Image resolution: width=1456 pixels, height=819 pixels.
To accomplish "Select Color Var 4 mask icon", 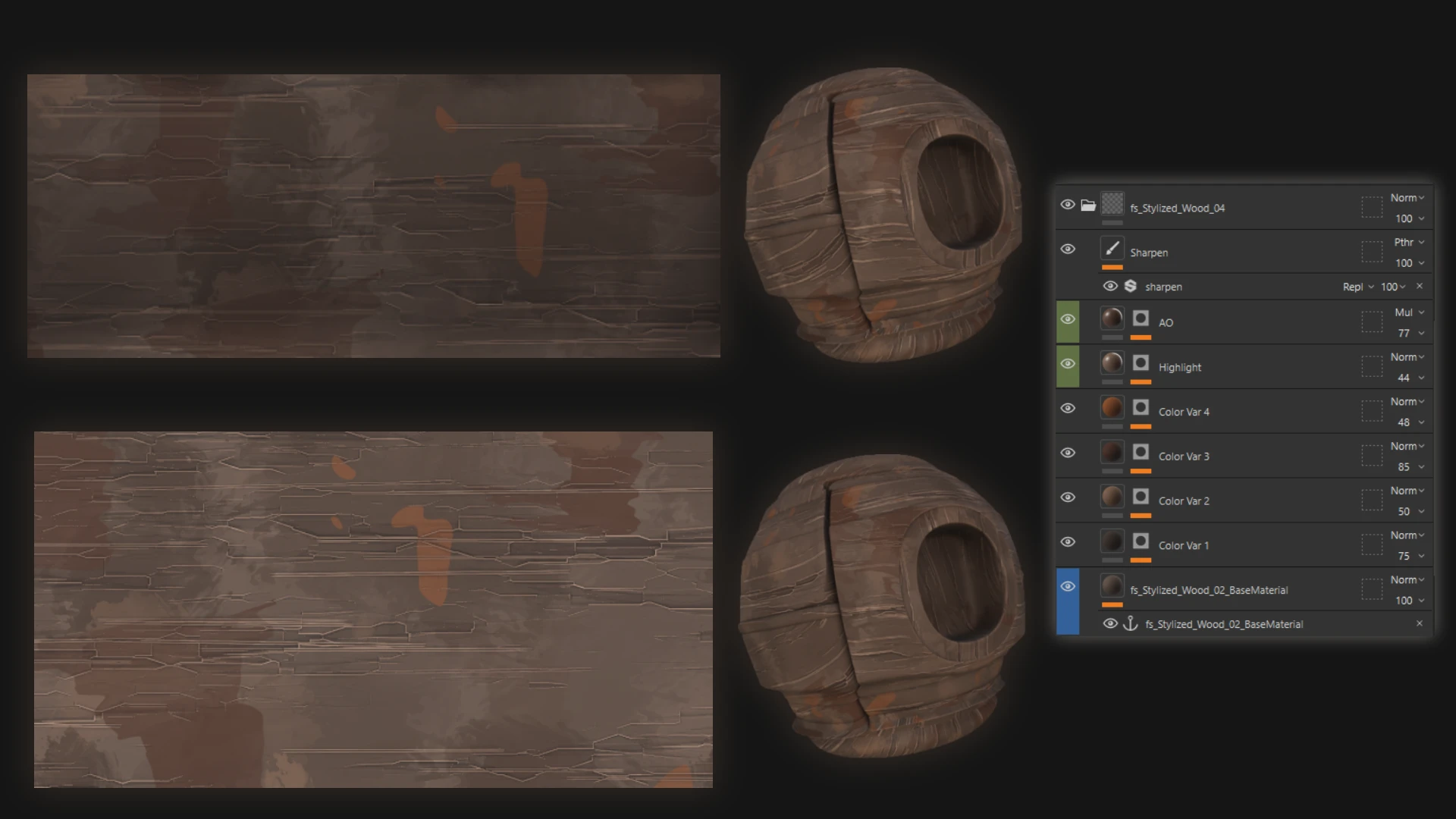I will click(x=1141, y=407).
